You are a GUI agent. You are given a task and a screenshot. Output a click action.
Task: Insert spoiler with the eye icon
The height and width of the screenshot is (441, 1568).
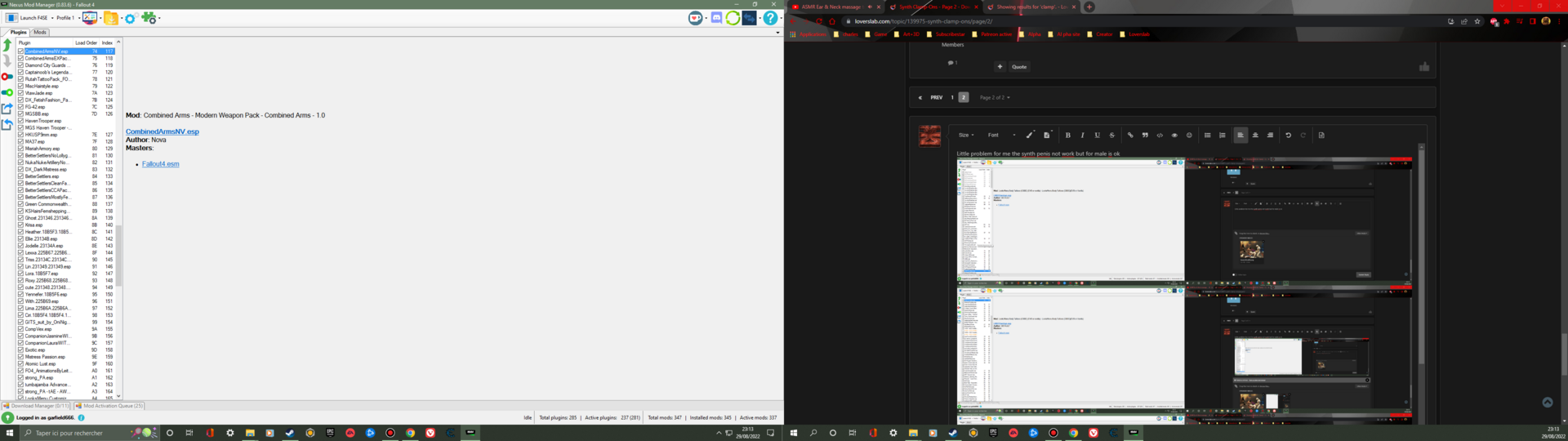[1174, 136]
